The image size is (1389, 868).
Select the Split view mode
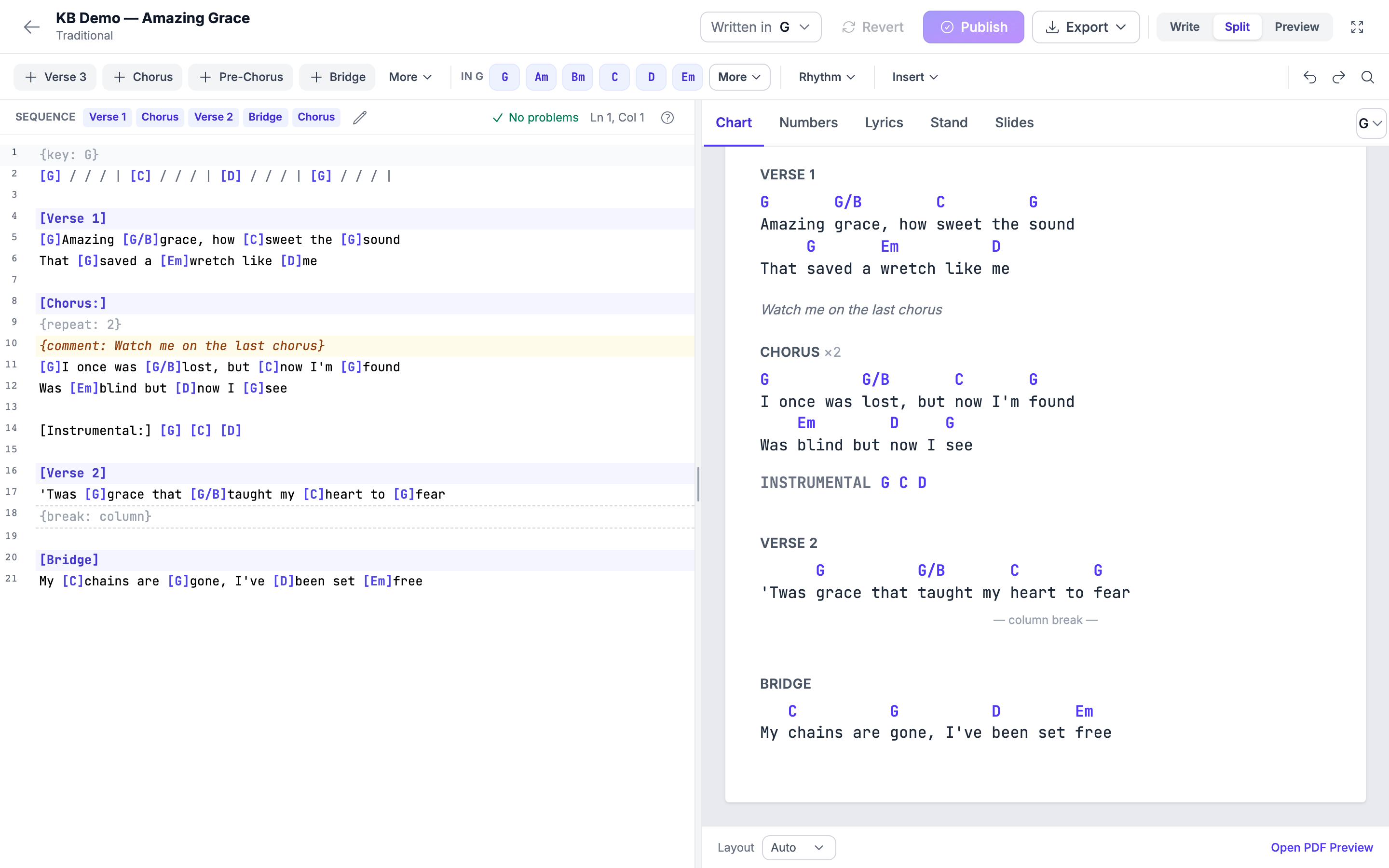[x=1237, y=27]
